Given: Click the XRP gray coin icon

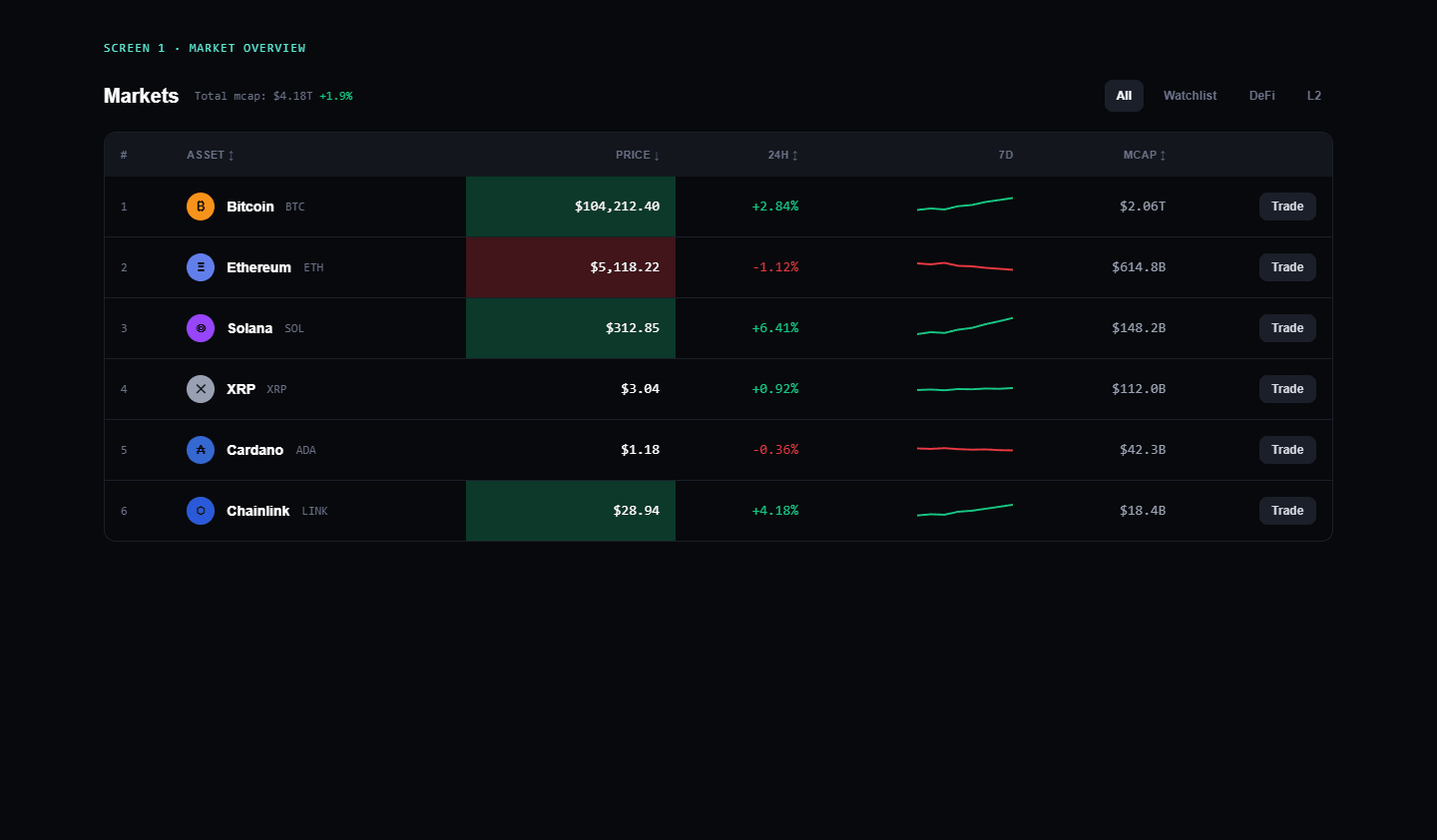Looking at the screenshot, I should 201,389.
